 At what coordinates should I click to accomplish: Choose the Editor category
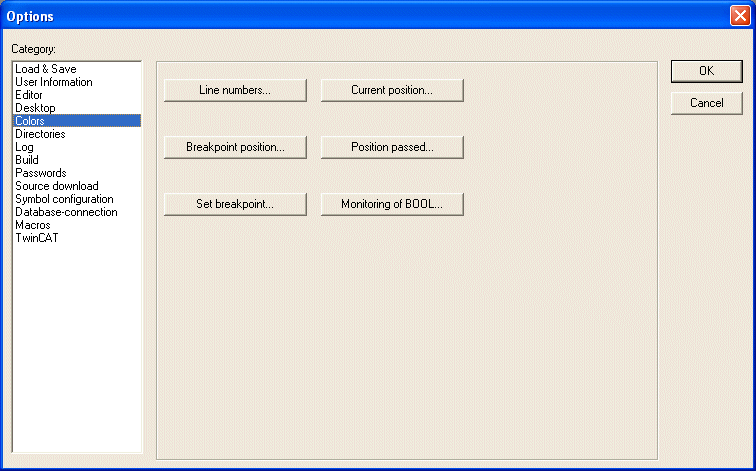click(x=77, y=95)
